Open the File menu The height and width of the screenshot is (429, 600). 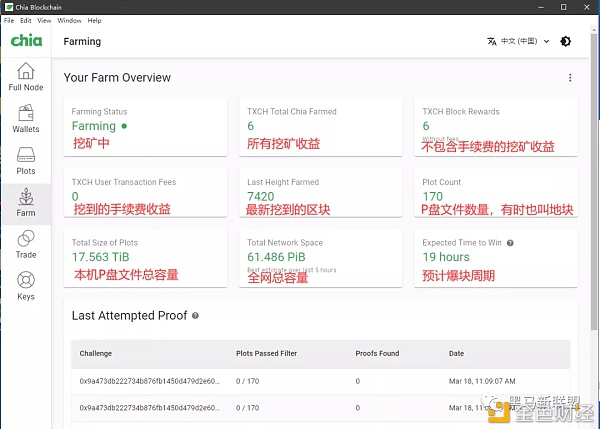(9, 21)
